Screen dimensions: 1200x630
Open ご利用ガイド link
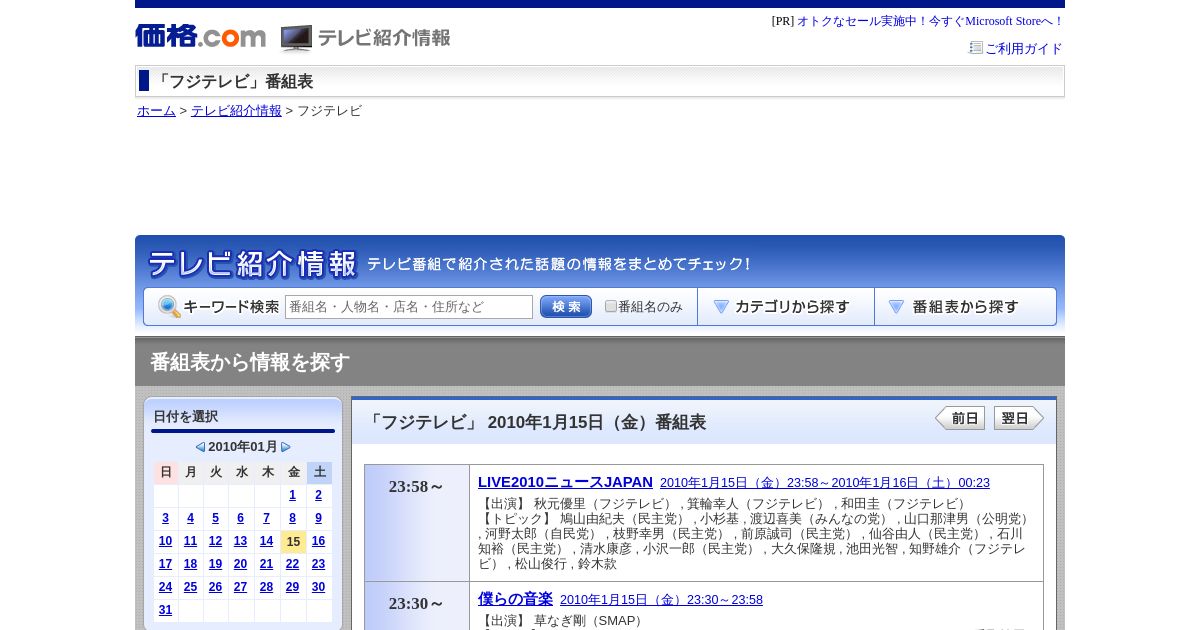[1023, 48]
